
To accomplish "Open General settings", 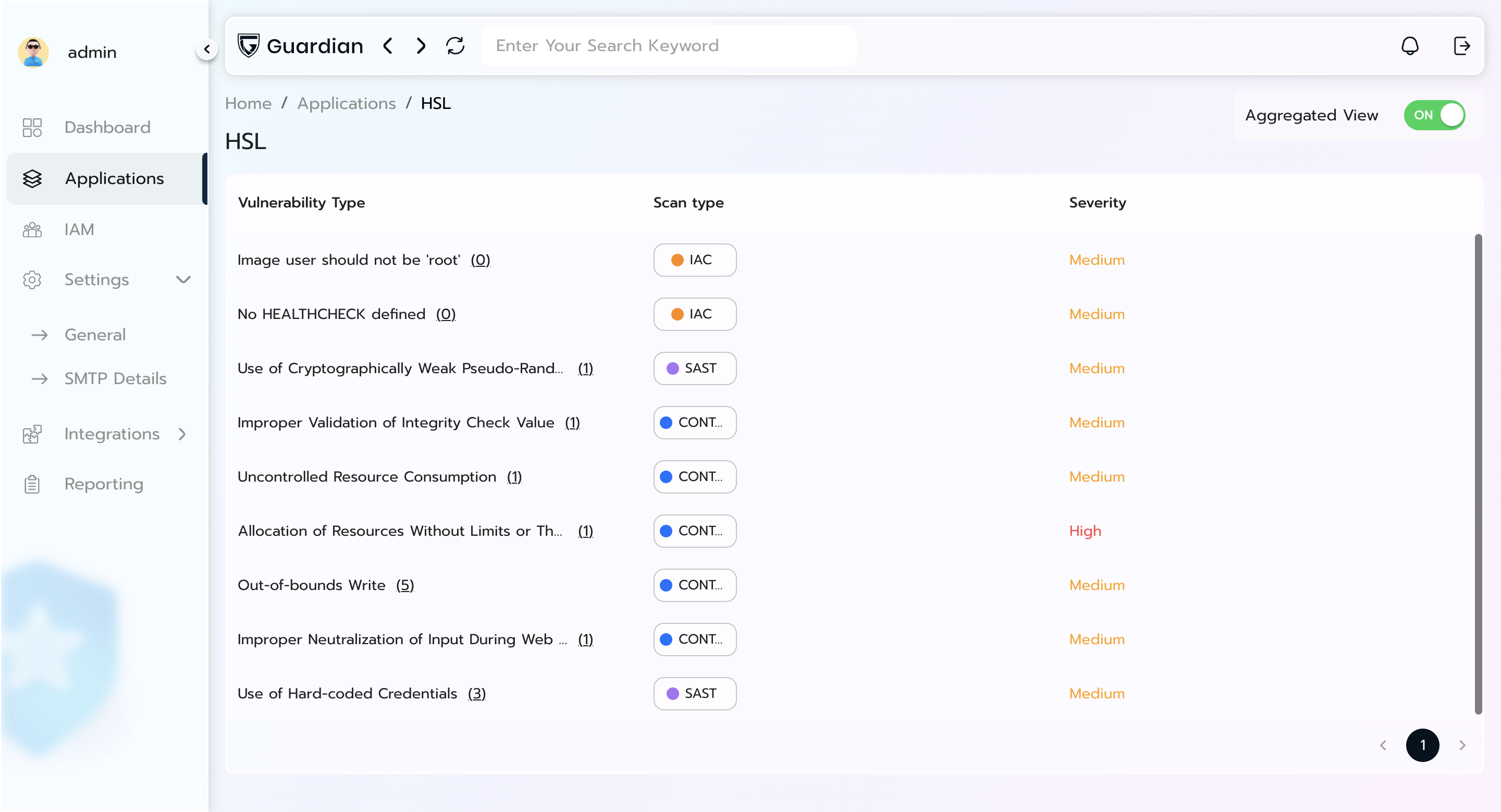I will coord(95,335).
